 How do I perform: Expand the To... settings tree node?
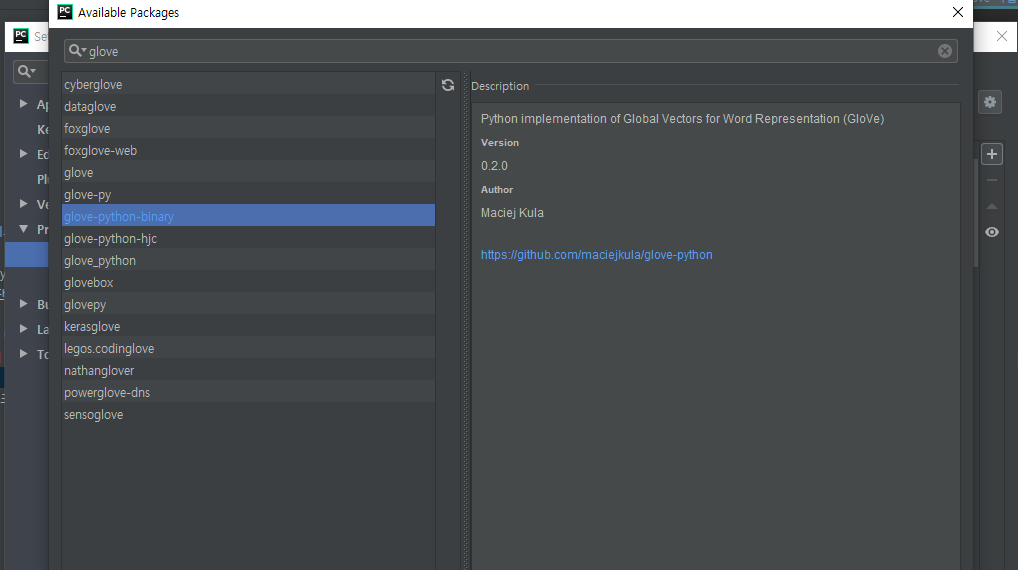pos(23,354)
